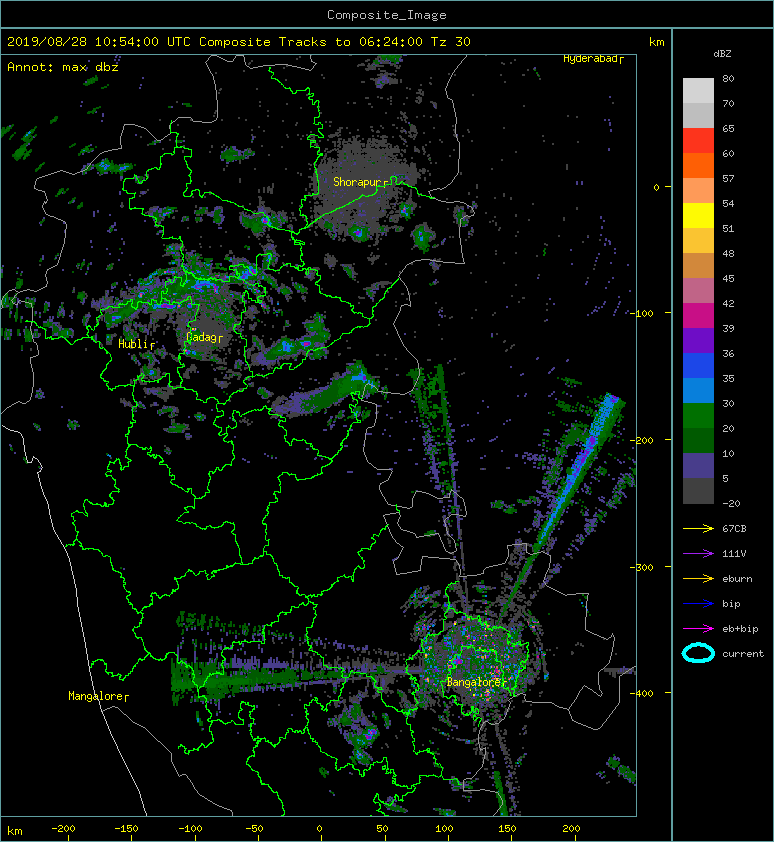This screenshot has height=842, width=774.
Task: Click the 111V legend label
Action: point(734,554)
